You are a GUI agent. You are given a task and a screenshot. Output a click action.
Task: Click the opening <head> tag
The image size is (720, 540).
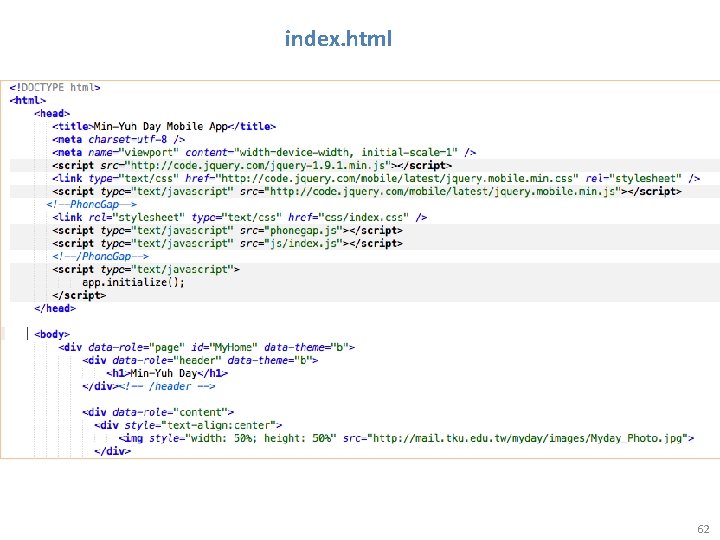click(x=52, y=113)
